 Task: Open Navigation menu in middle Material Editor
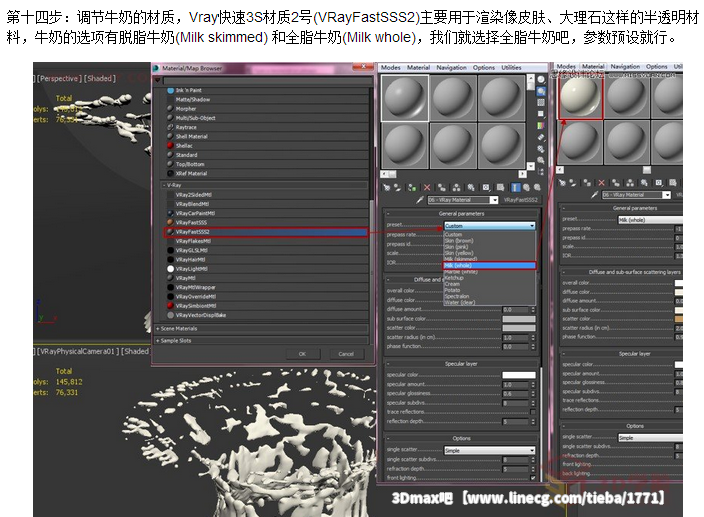[x=451, y=67]
